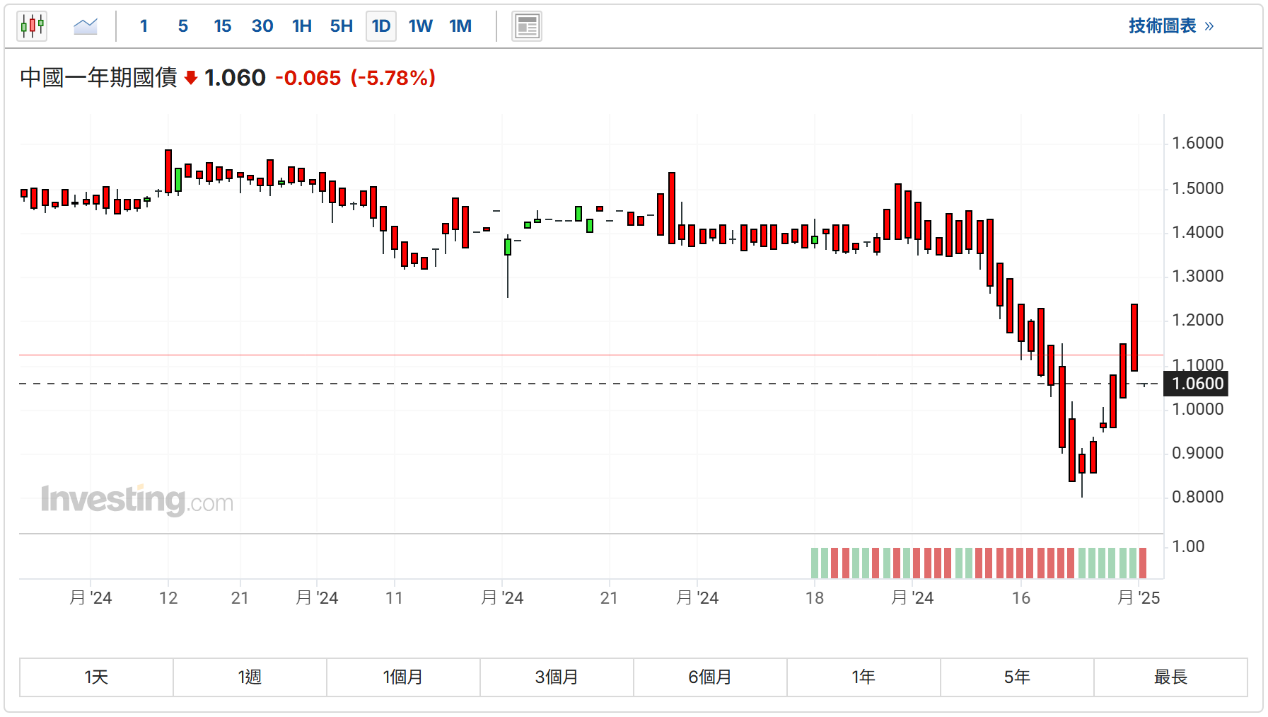Choose the 5-minute interval
Screen dimensions: 1268x717
[x=183, y=26]
